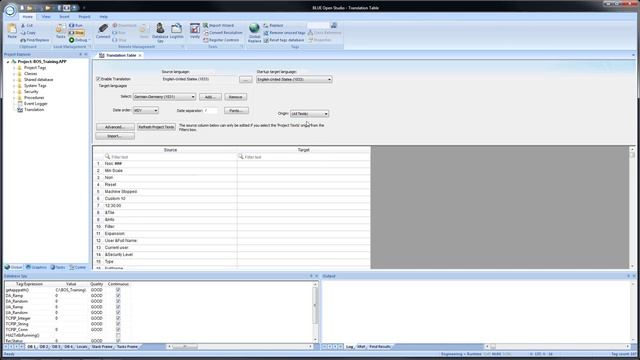Click the icon right of the tag field
Viewport: 640px width, 360px height.
click(x=334, y=25)
